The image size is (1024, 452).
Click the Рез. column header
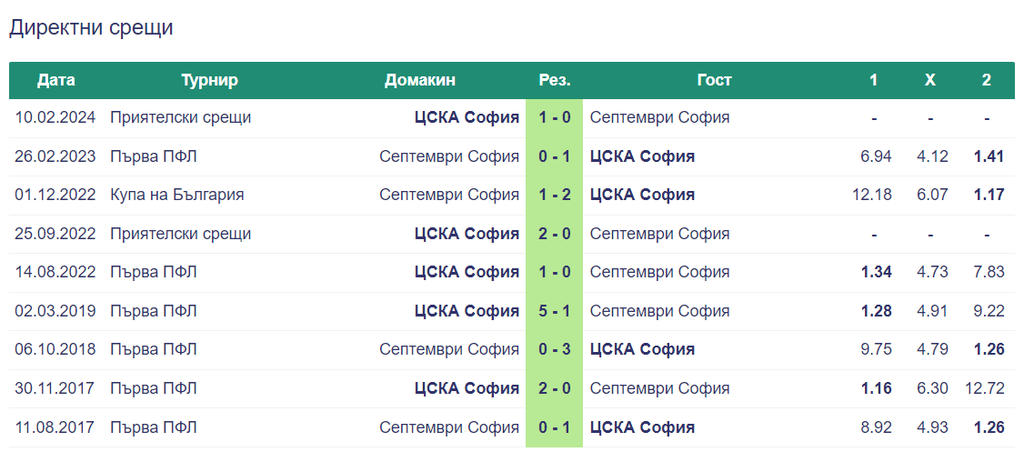click(554, 80)
